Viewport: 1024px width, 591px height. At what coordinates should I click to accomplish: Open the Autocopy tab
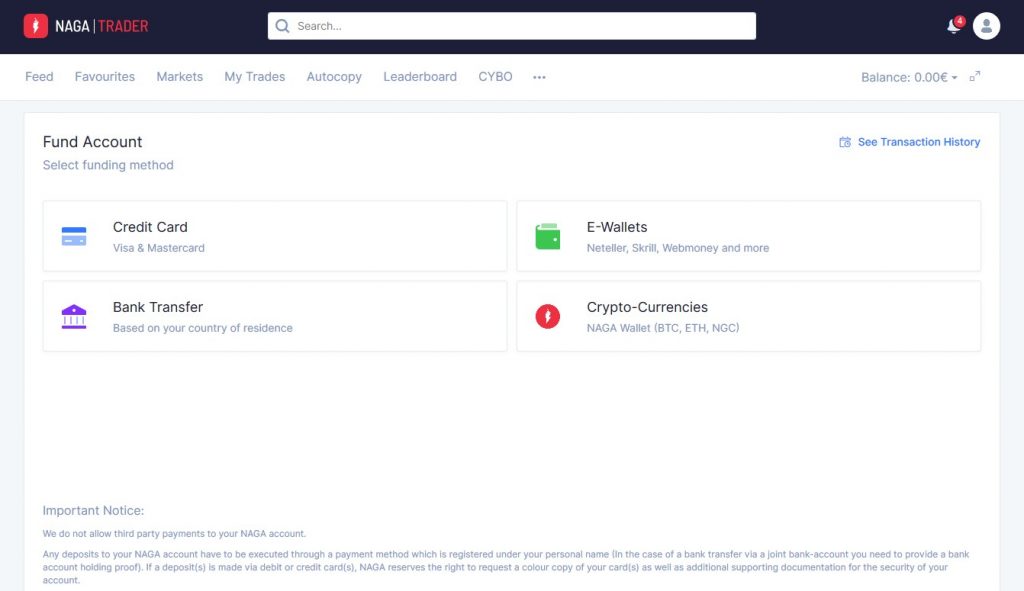(x=334, y=76)
